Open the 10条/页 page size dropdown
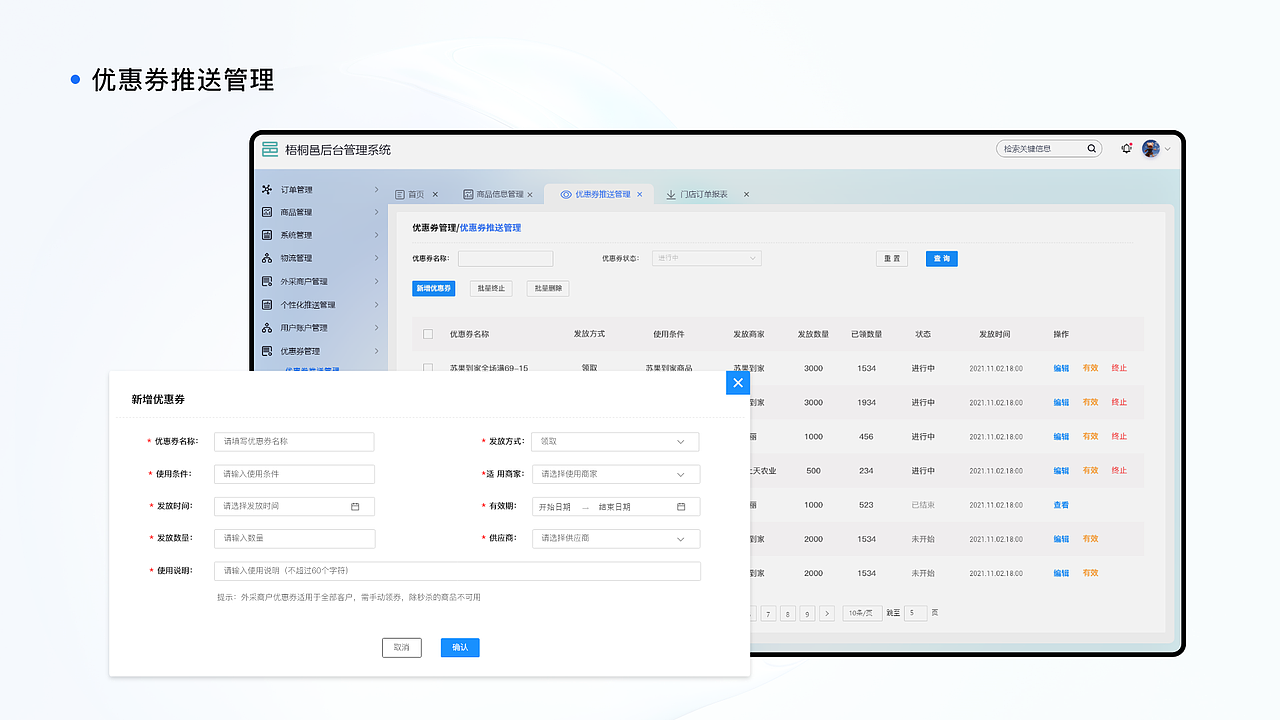 (862, 613)
